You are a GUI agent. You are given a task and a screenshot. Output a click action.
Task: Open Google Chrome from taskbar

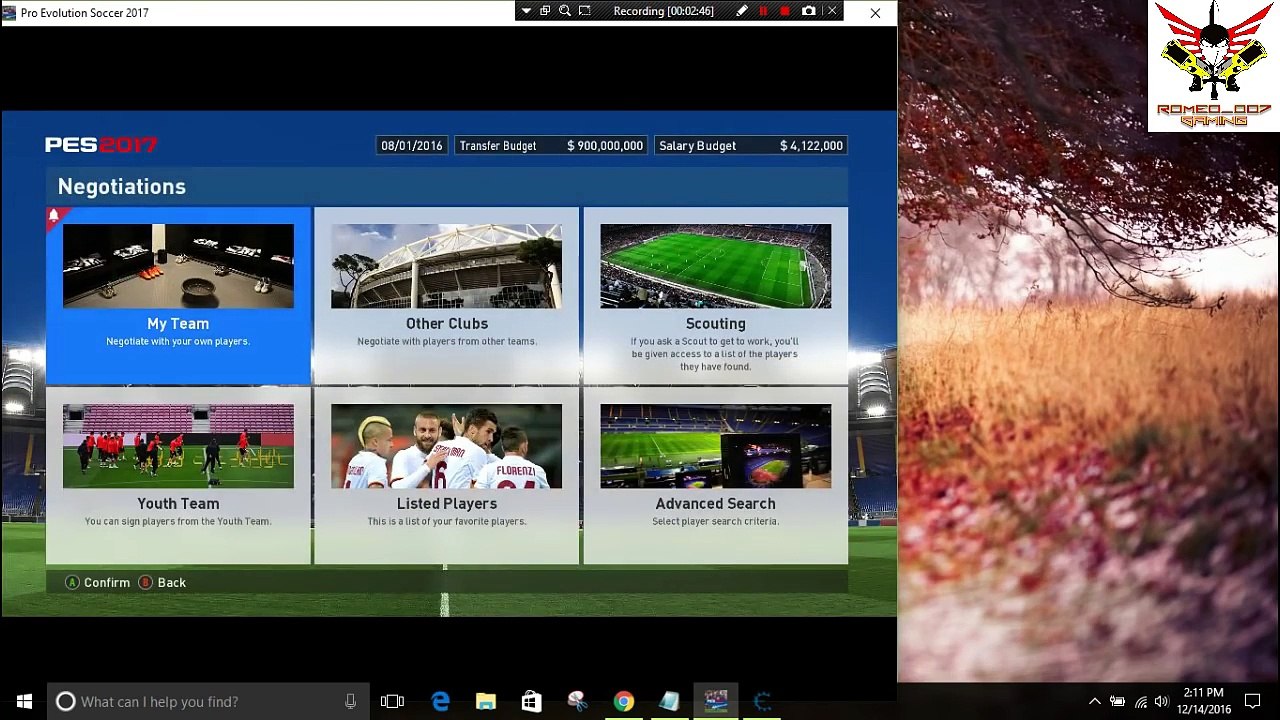[x=623, y=702]
